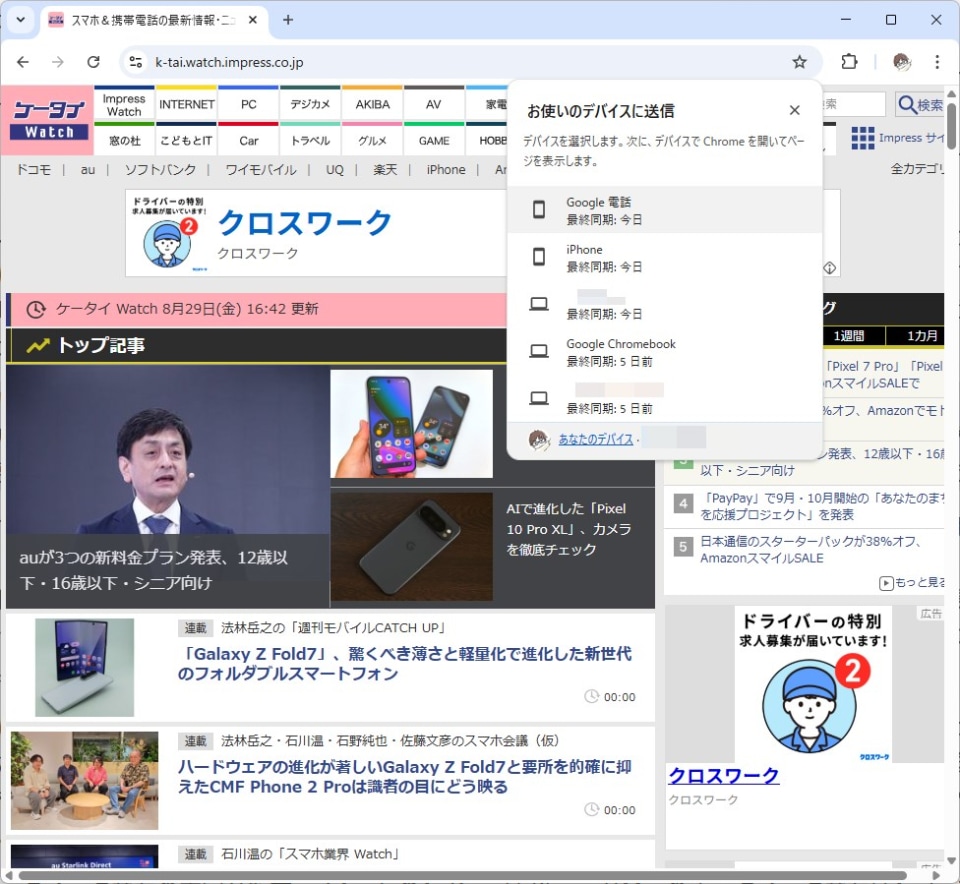Open Chrome three-dot menu

(937, 62)
